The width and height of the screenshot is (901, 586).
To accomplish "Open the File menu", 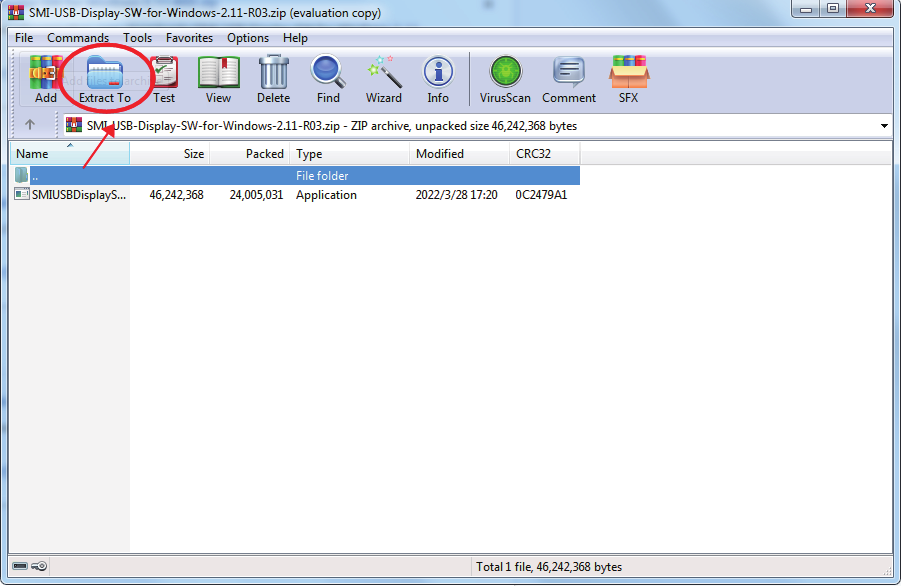I will 24,38.
